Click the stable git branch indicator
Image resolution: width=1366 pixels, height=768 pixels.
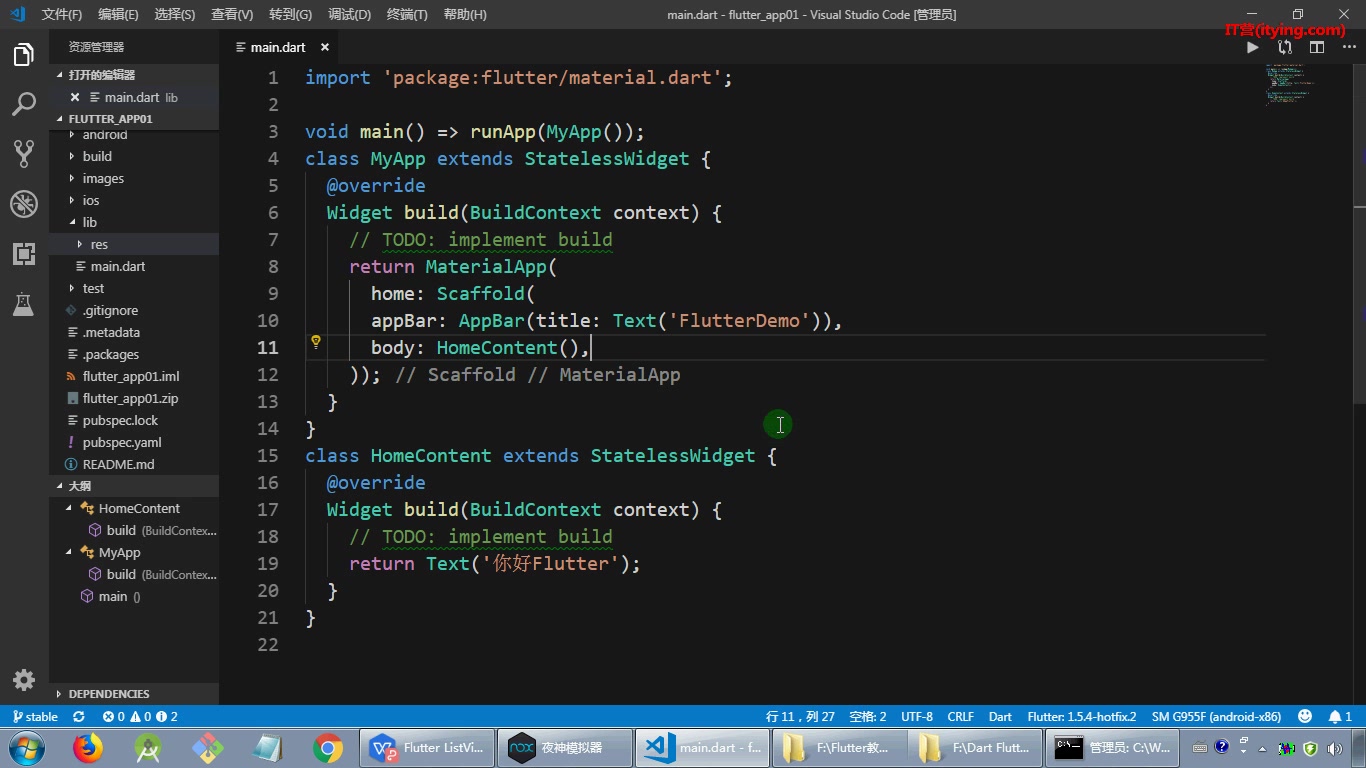point(34,717)
